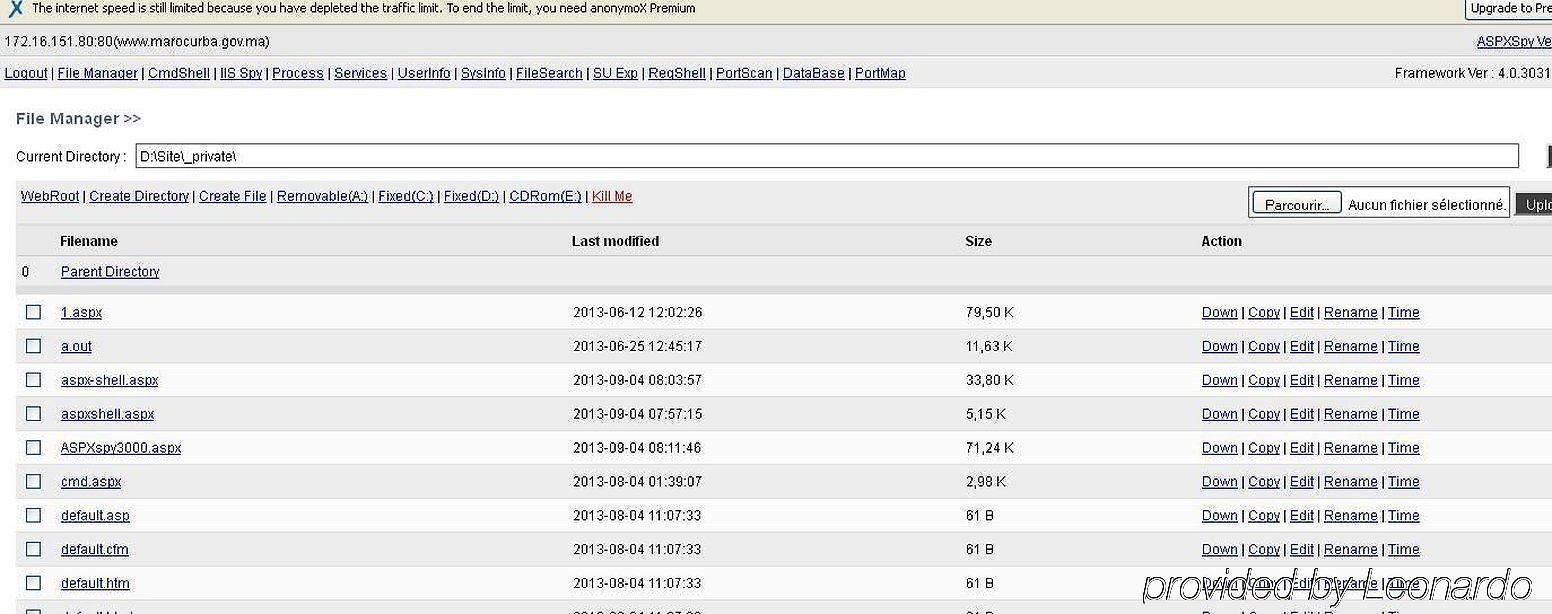This screenshot has height=614, width=1552.
Task: Check the box beside default.asp
Action: tap(33, 515)
